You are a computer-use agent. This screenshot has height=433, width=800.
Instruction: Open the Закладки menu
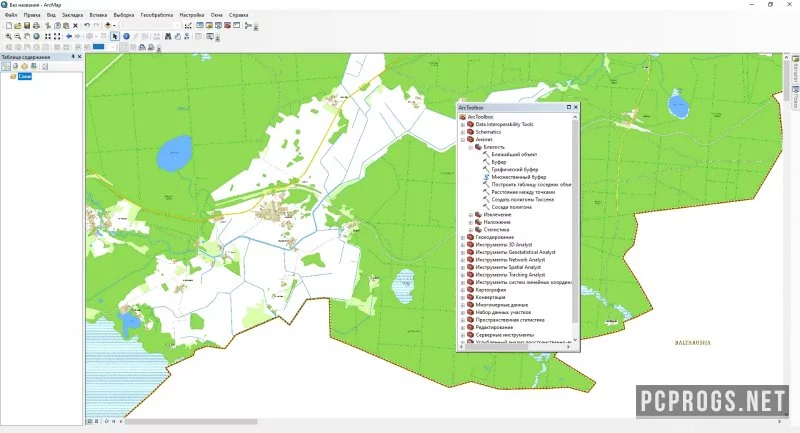(72, 15)
